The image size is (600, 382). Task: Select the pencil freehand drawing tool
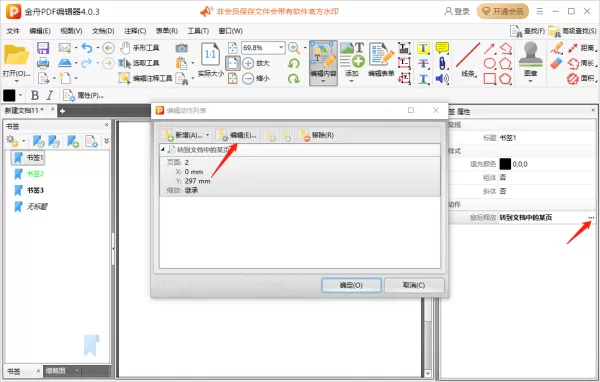point(557,48)
